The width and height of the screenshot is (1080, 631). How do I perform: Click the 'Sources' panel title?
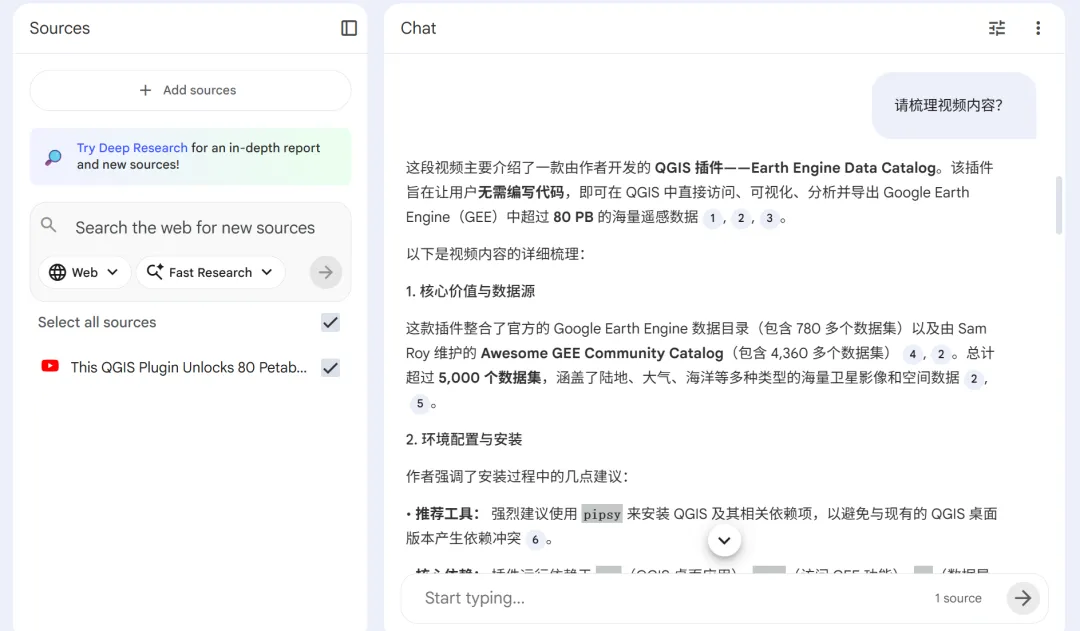click(x=60, y=28)
